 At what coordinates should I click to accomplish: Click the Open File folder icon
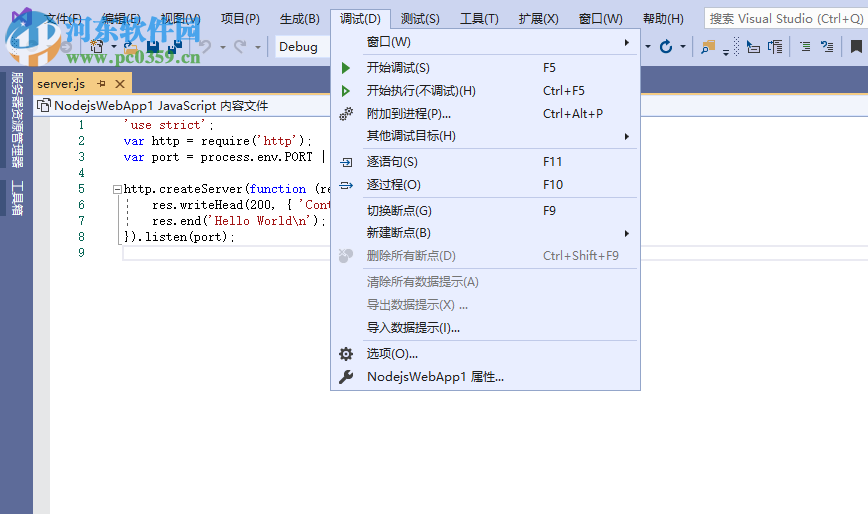(x=131, y=48)
